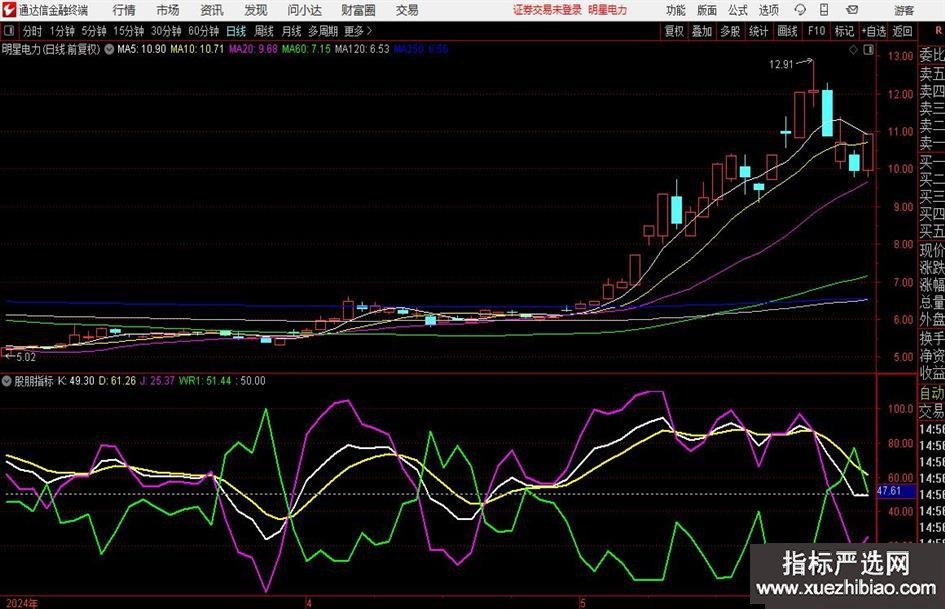
Task: Click the 游客 guest account label
Action: coord(904,10)
